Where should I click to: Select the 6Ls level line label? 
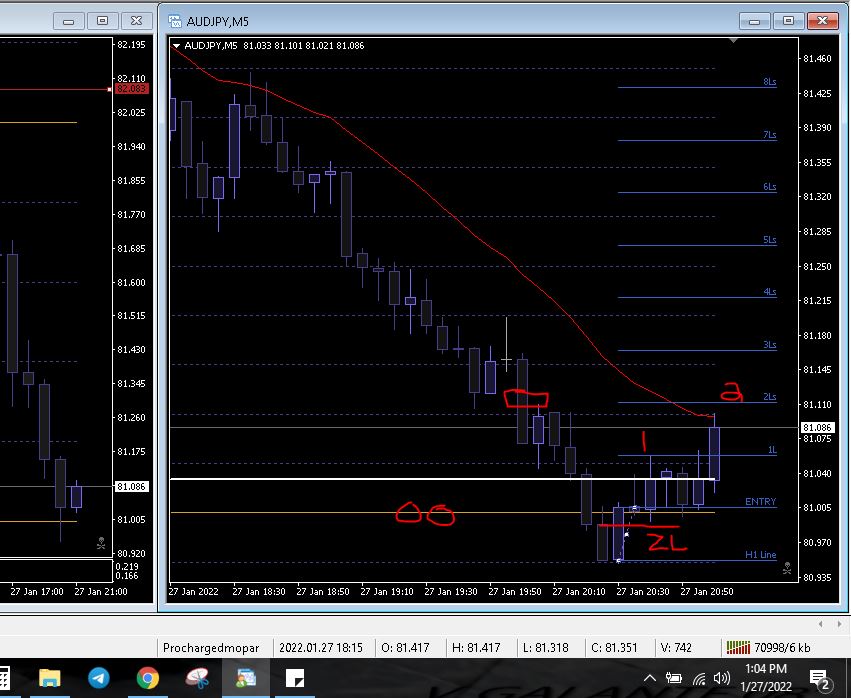pyautogui.click(x=770, y=187)
